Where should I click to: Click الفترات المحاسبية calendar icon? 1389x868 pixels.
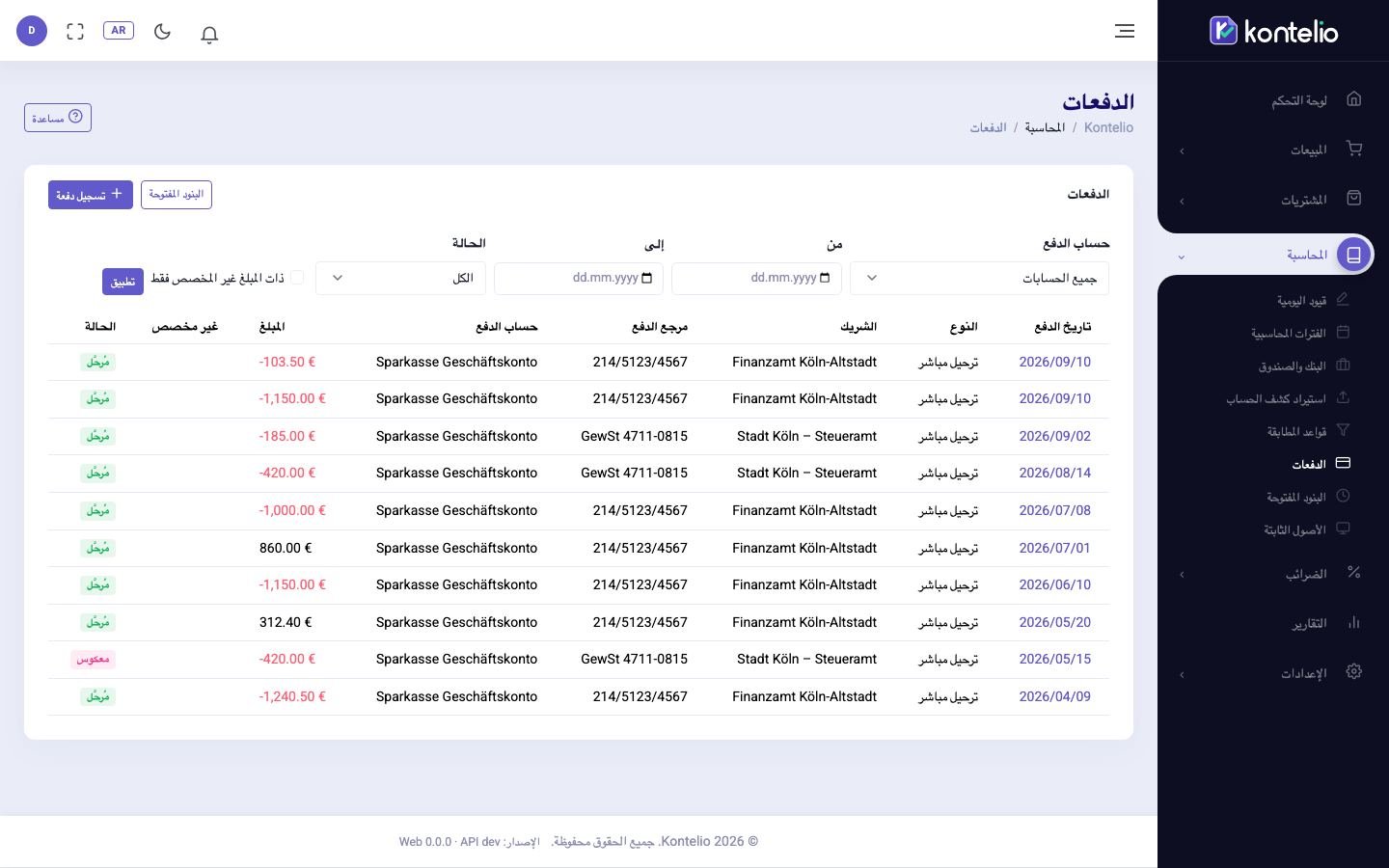[x=1343, y=332]
